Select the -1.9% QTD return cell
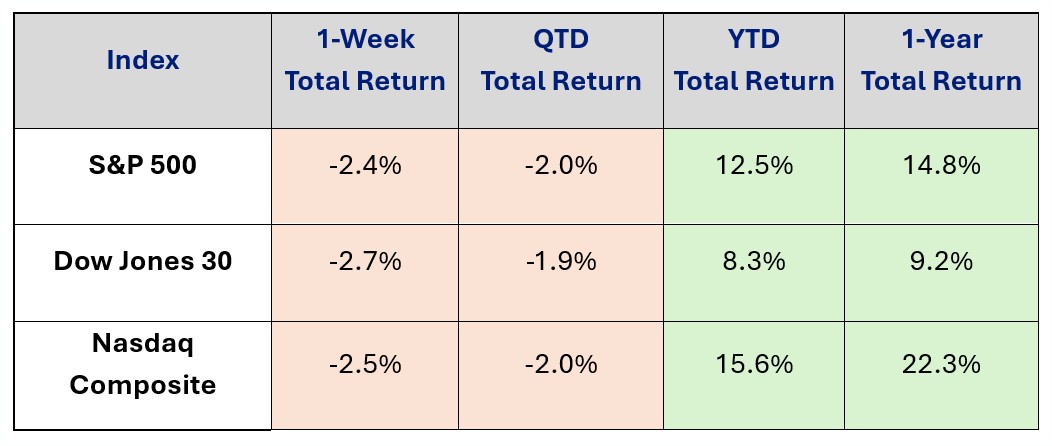The height and width of the screenshot is (446, 1052). point(561,261)
